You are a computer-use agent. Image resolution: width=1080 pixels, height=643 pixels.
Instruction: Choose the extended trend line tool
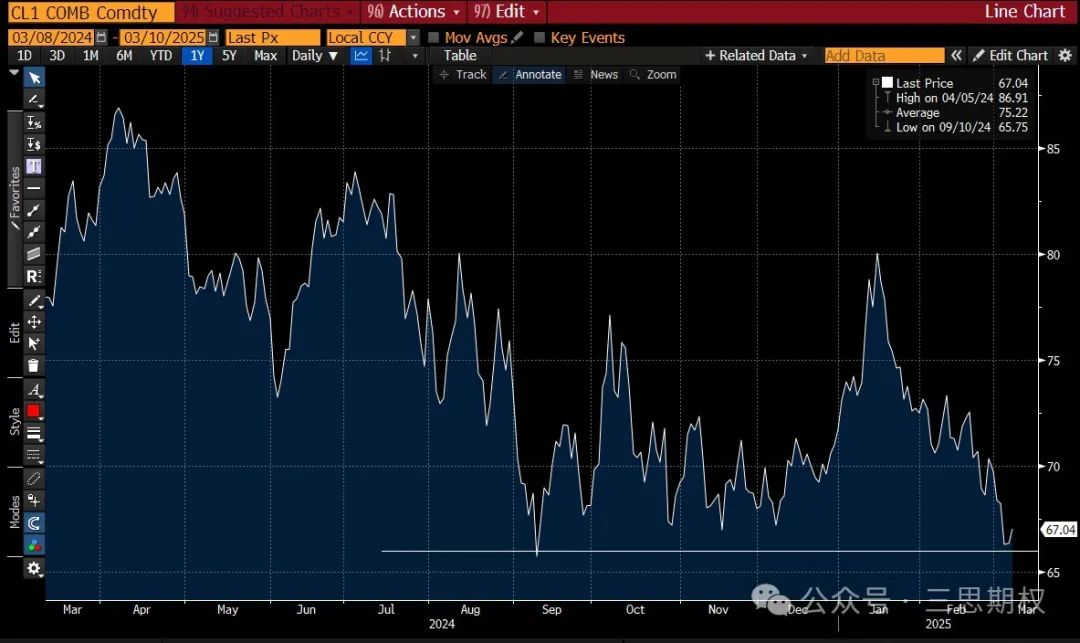pyautogui.click(x=34, y=232)
